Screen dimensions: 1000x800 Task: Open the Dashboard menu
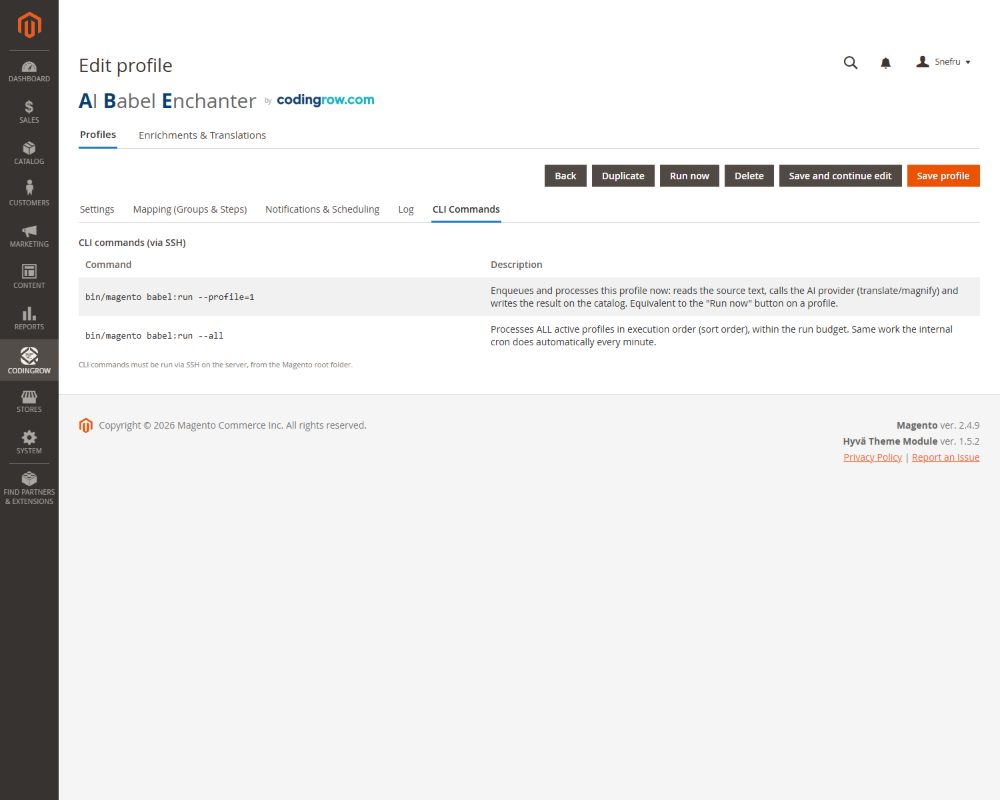(x=29, y=71)
